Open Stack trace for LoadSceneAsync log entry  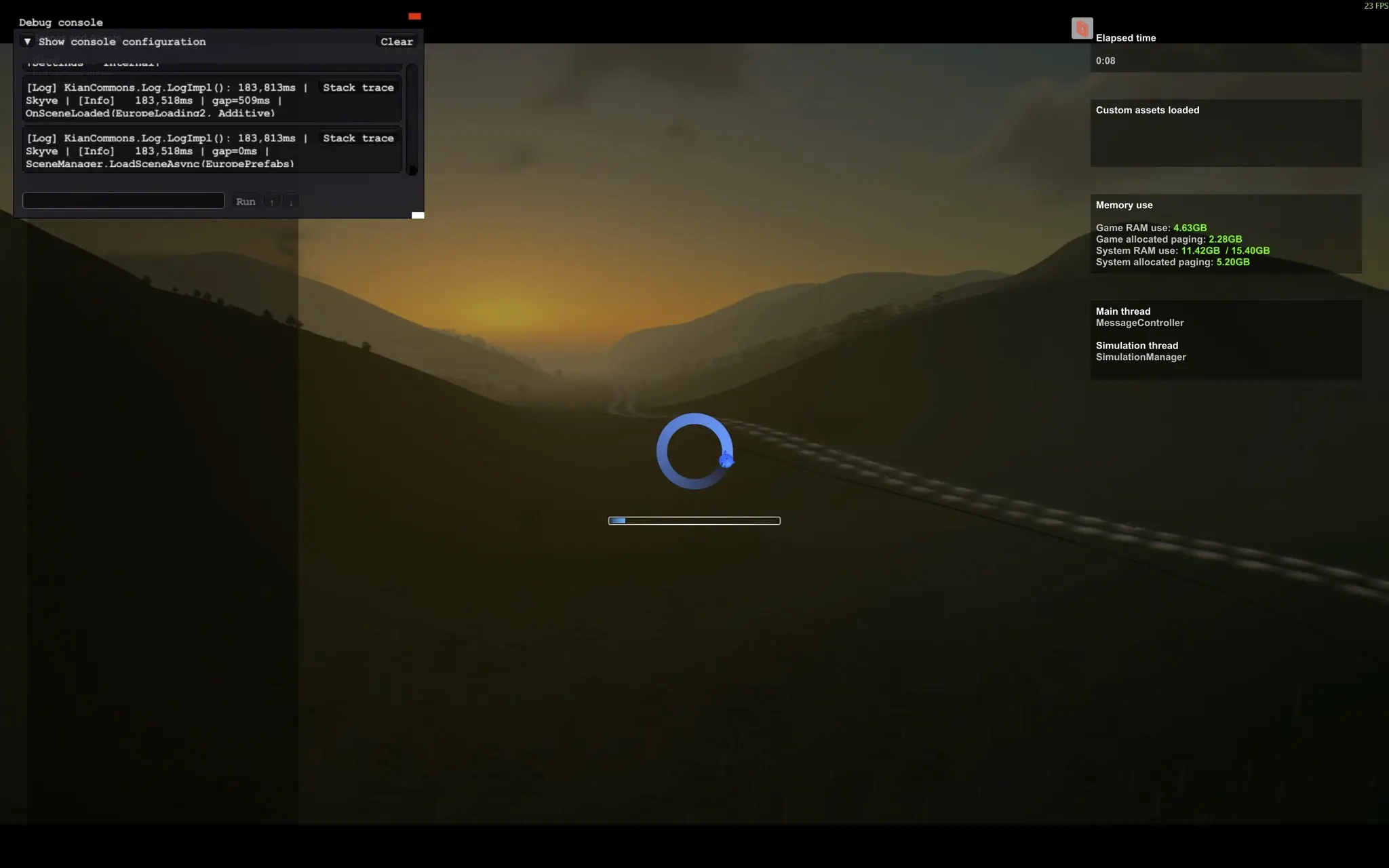tap(358, 138)
